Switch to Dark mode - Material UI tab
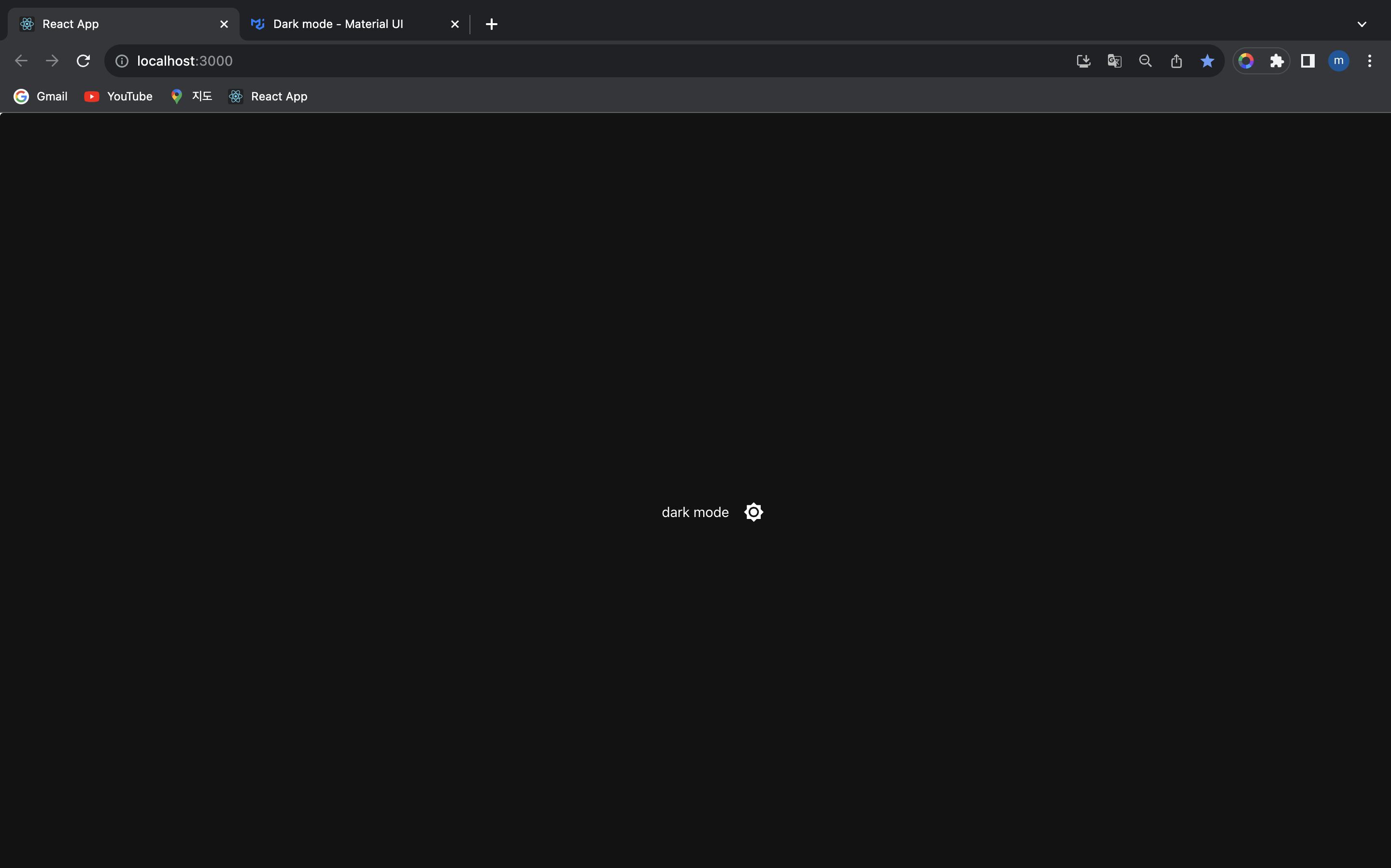The height and width of the screenshot is (868, 1391). [339, 24]
